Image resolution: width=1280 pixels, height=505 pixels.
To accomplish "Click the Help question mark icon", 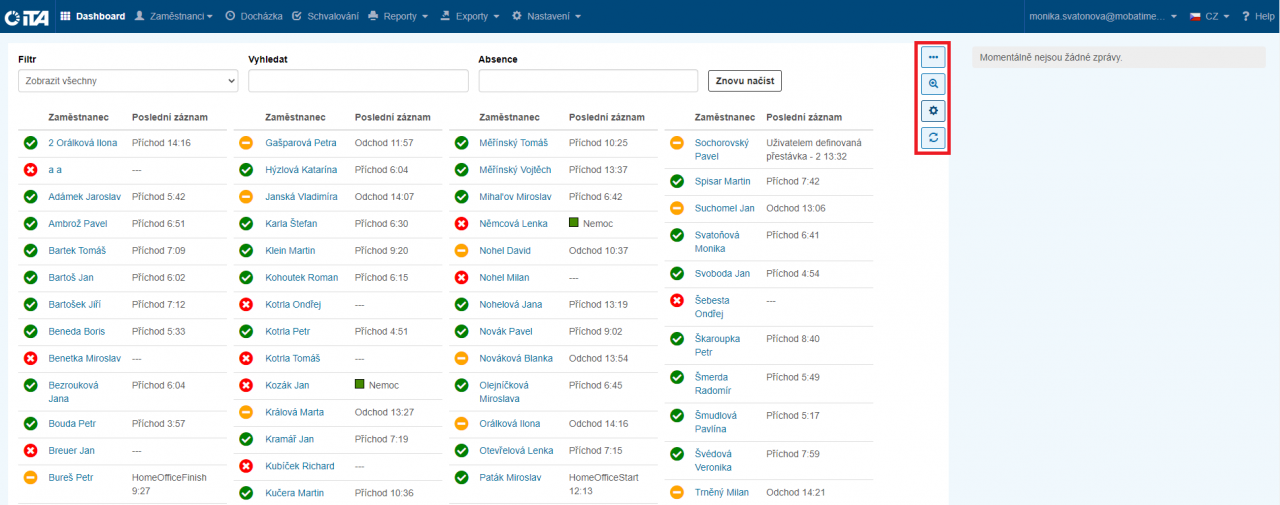I will click(x=1245, y=16).
